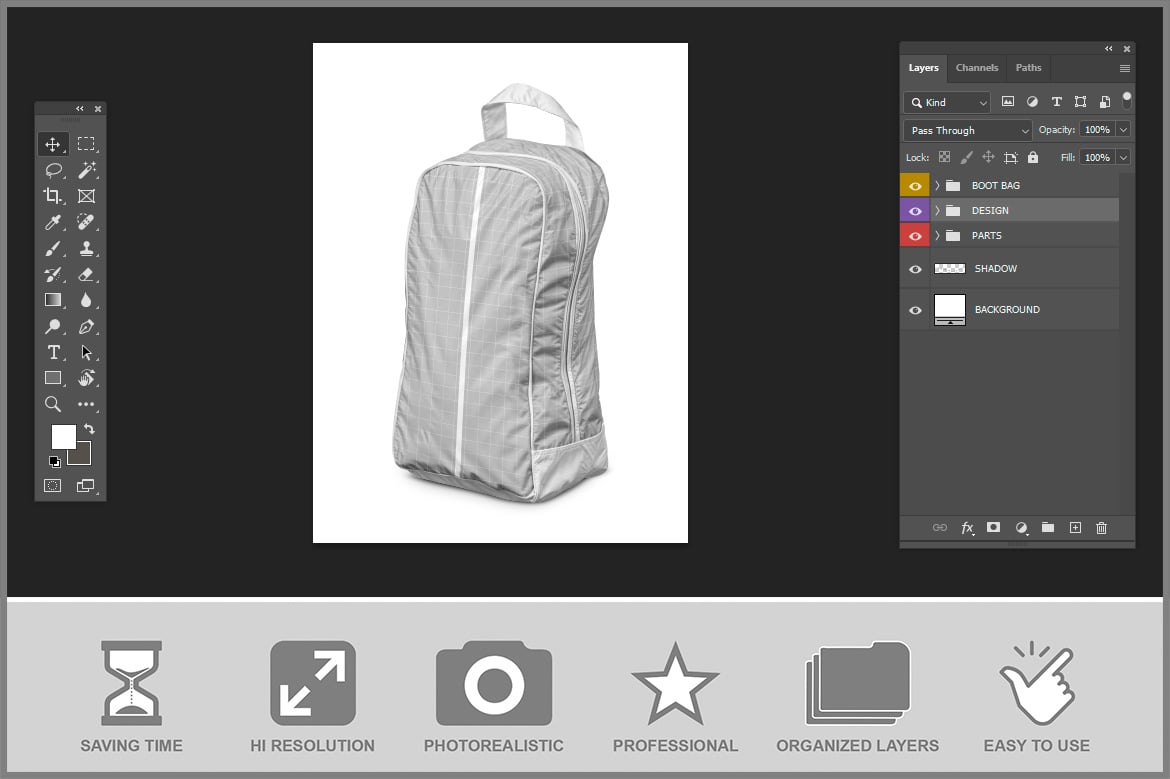Expand the DESIGN group
Image resolution: width=1170 pixels, height=779 pixels.
click(937, 210)
